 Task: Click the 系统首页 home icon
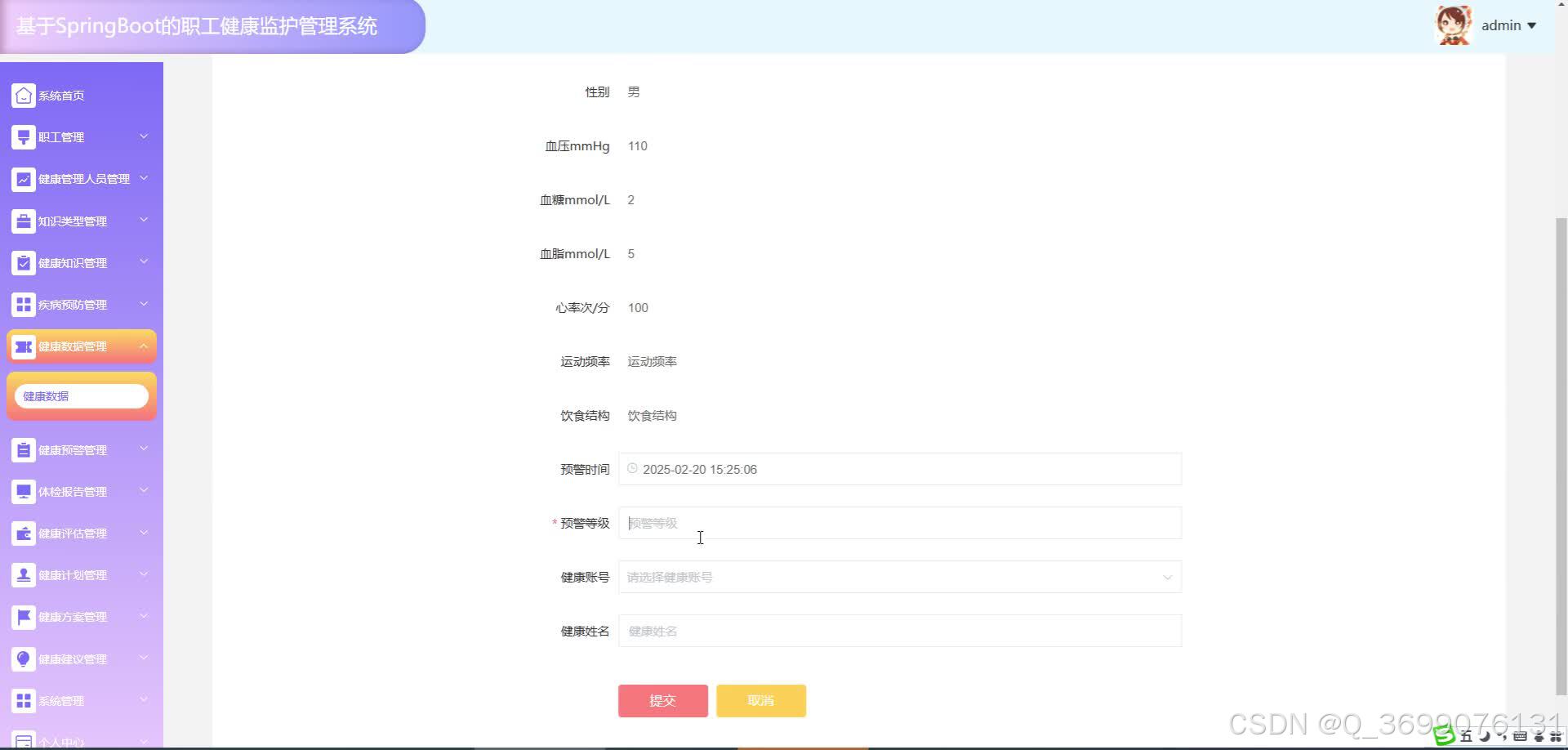click(x=23, y=95)
